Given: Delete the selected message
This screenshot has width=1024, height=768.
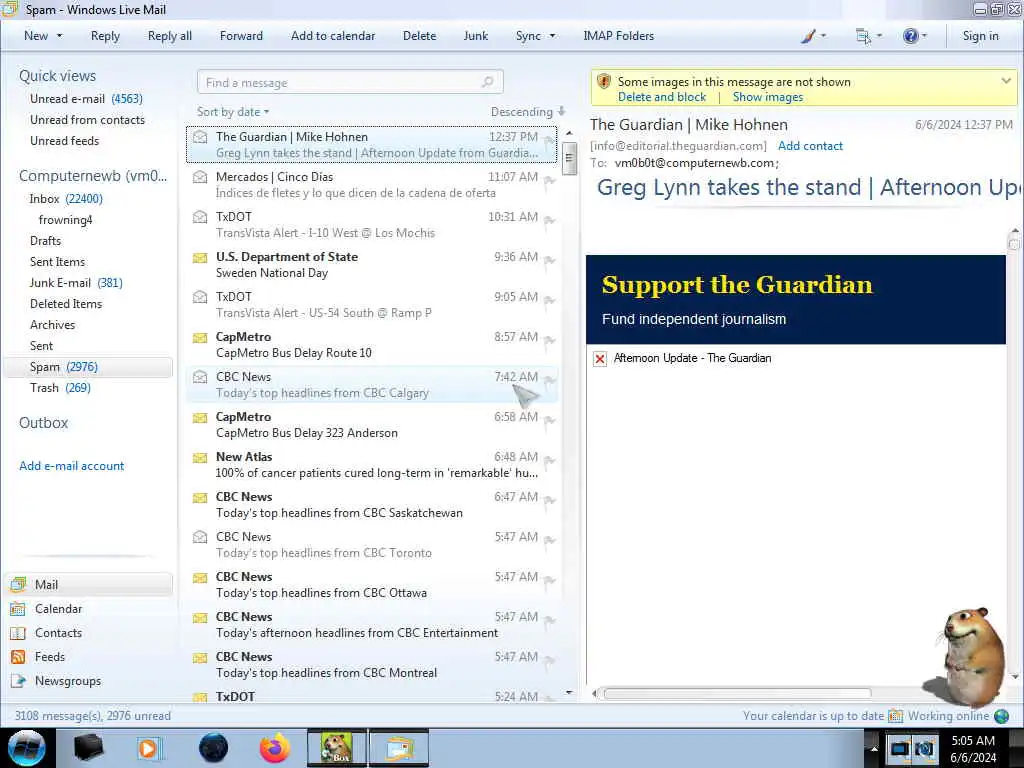Looking at the screenshot, I should (x=419, y=36).
